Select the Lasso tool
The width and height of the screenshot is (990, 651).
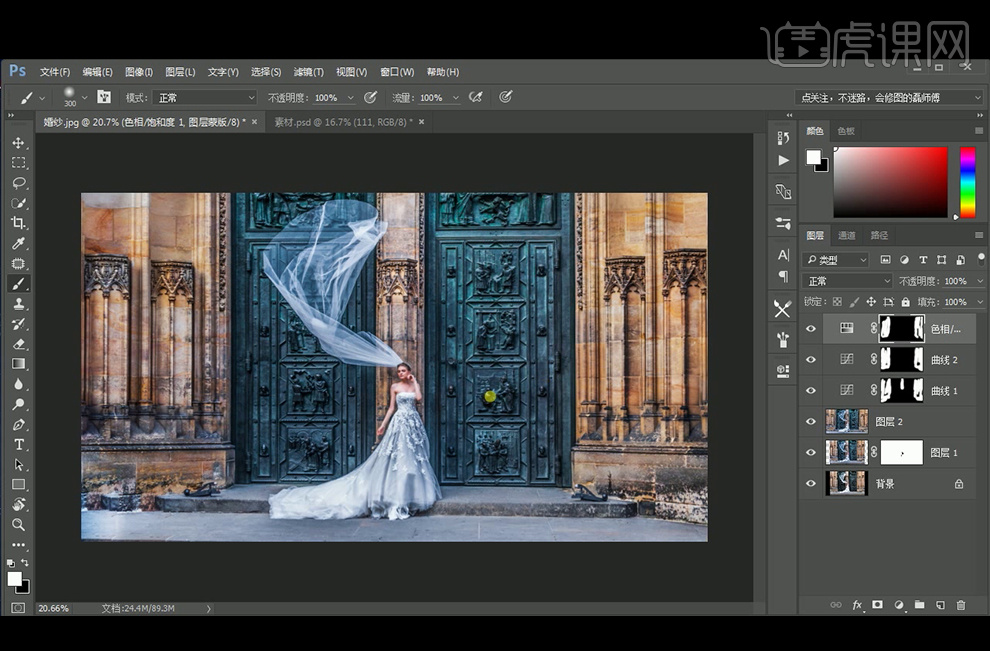pos(18,183)
